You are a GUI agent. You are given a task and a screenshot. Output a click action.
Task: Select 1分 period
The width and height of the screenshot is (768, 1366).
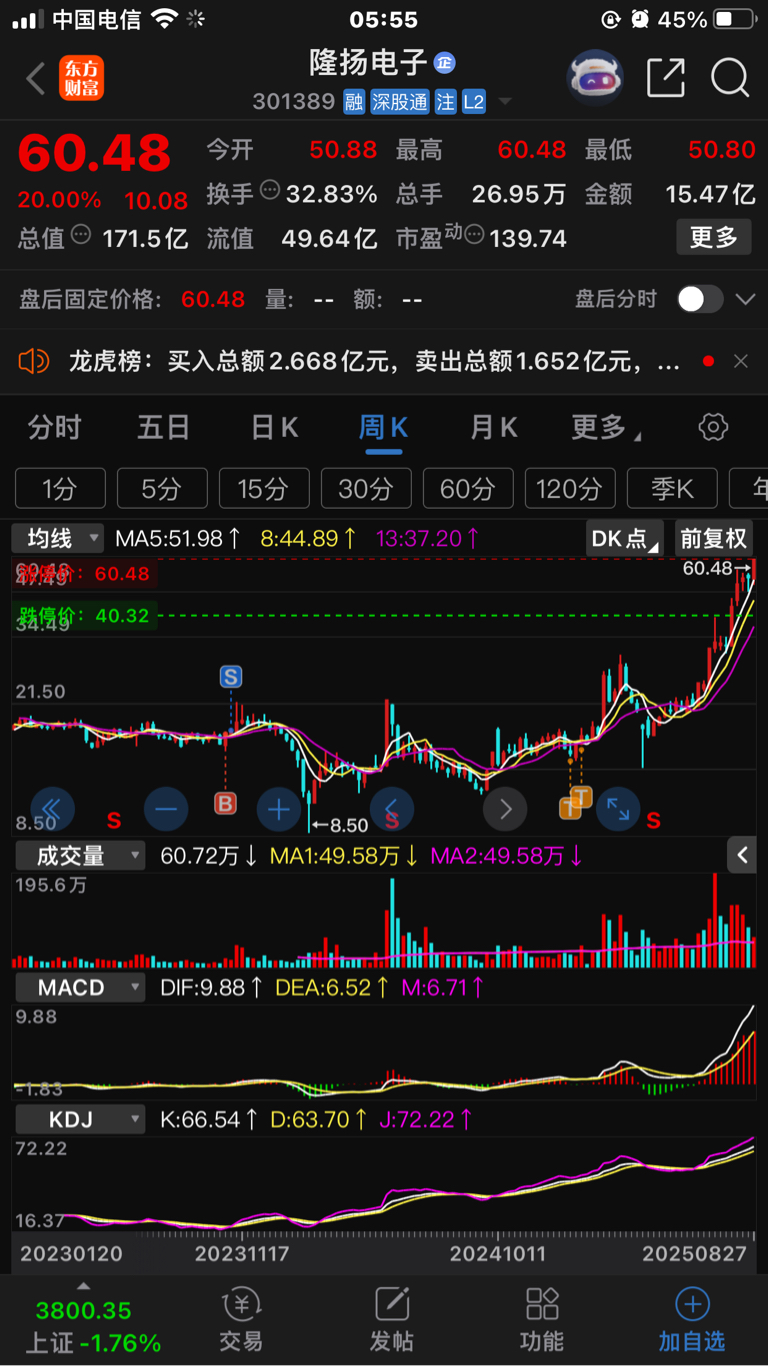[x=60, y=489]
